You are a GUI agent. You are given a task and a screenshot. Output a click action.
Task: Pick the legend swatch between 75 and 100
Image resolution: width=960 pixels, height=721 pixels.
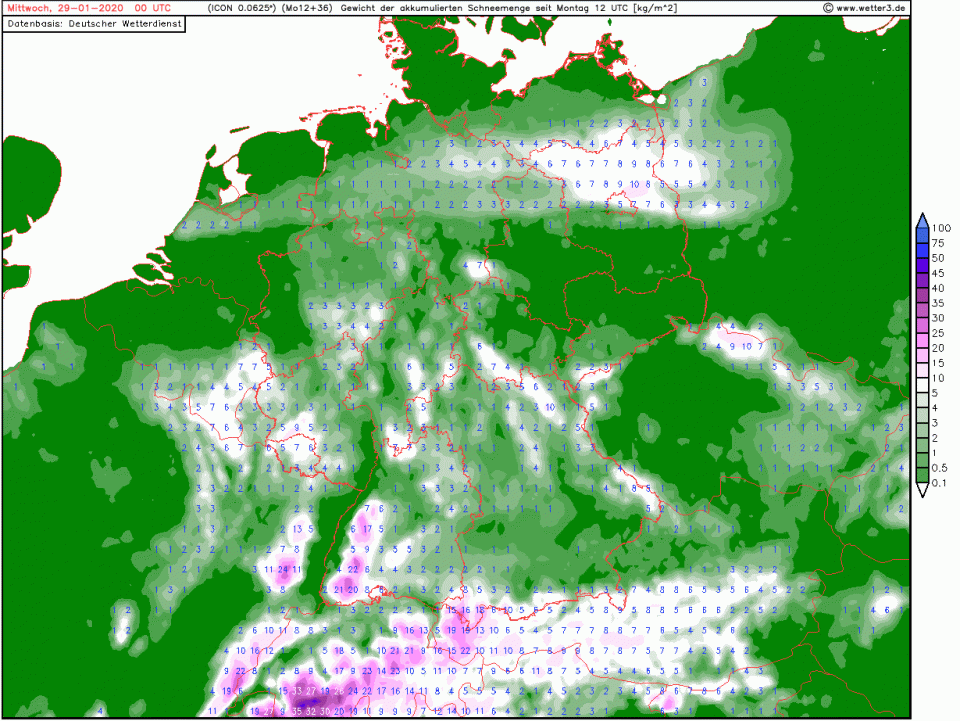(922, 236)
